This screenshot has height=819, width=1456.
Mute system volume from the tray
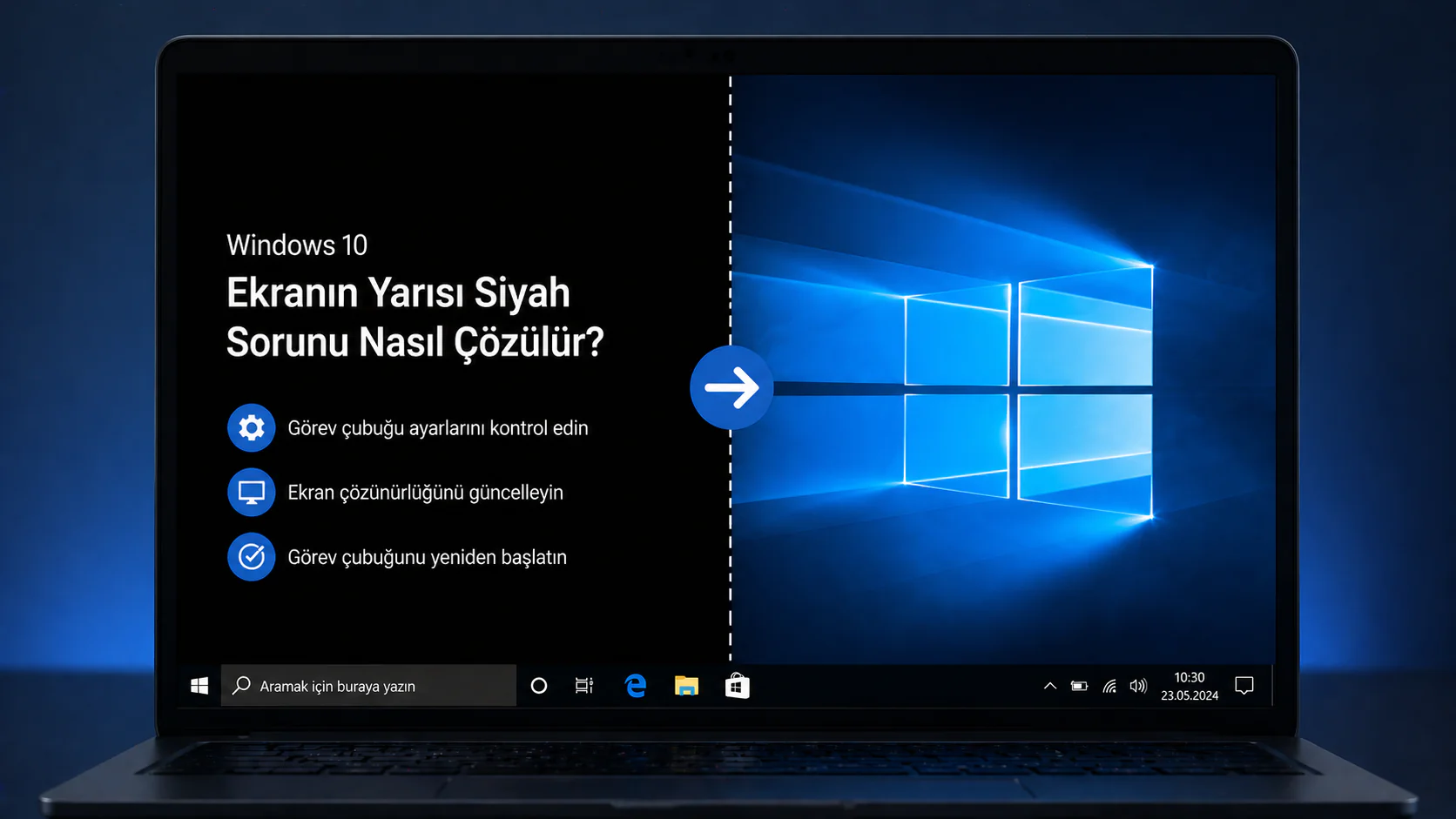(x=1139, y=686)
